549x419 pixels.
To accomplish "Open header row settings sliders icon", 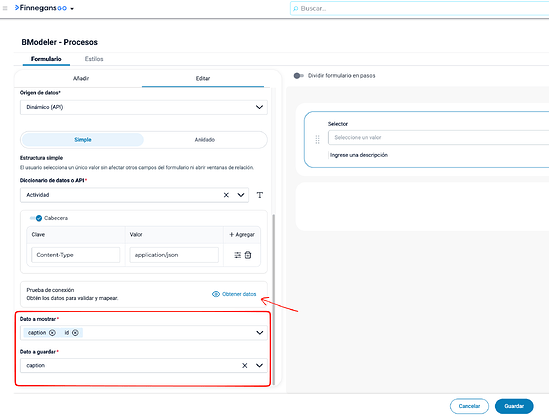I will tap(237, 255).
